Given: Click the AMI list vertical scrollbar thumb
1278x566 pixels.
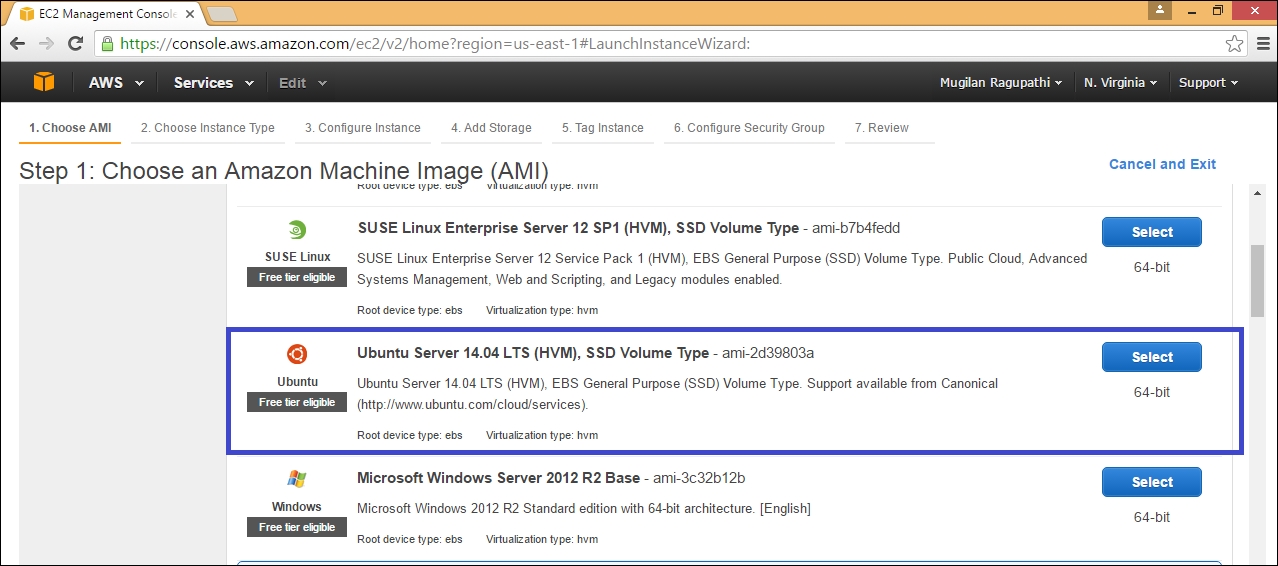Looking at the screenshot, I should [x=1258, y=280].
